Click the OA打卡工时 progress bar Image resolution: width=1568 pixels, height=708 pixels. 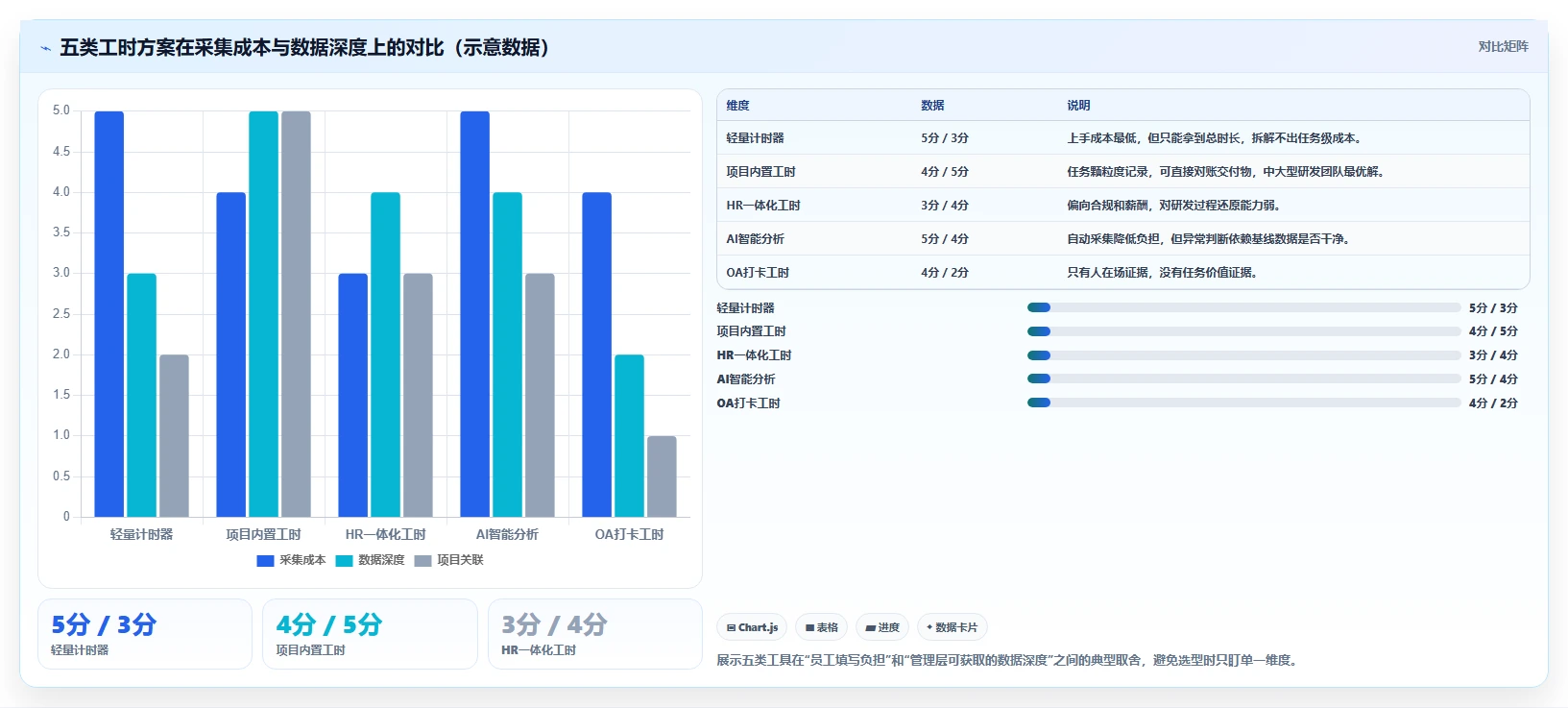pyautogui.click(x=1243, y=403)
